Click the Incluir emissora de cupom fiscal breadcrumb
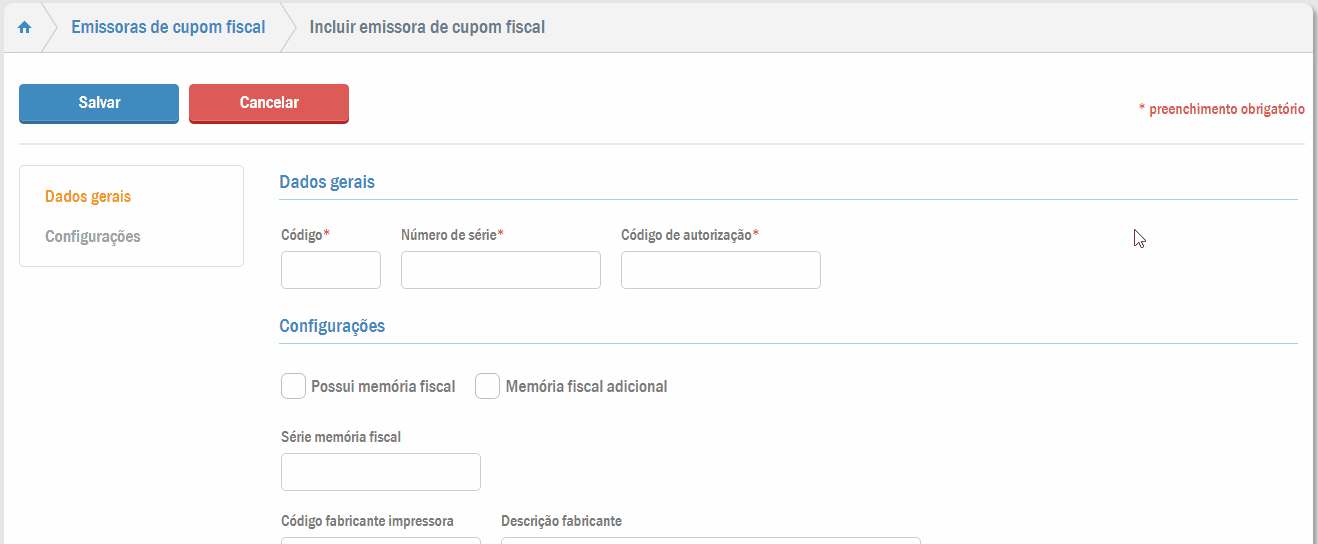Image resolution: width=1318 pixels, height=544 pixels. pos(427,28)
